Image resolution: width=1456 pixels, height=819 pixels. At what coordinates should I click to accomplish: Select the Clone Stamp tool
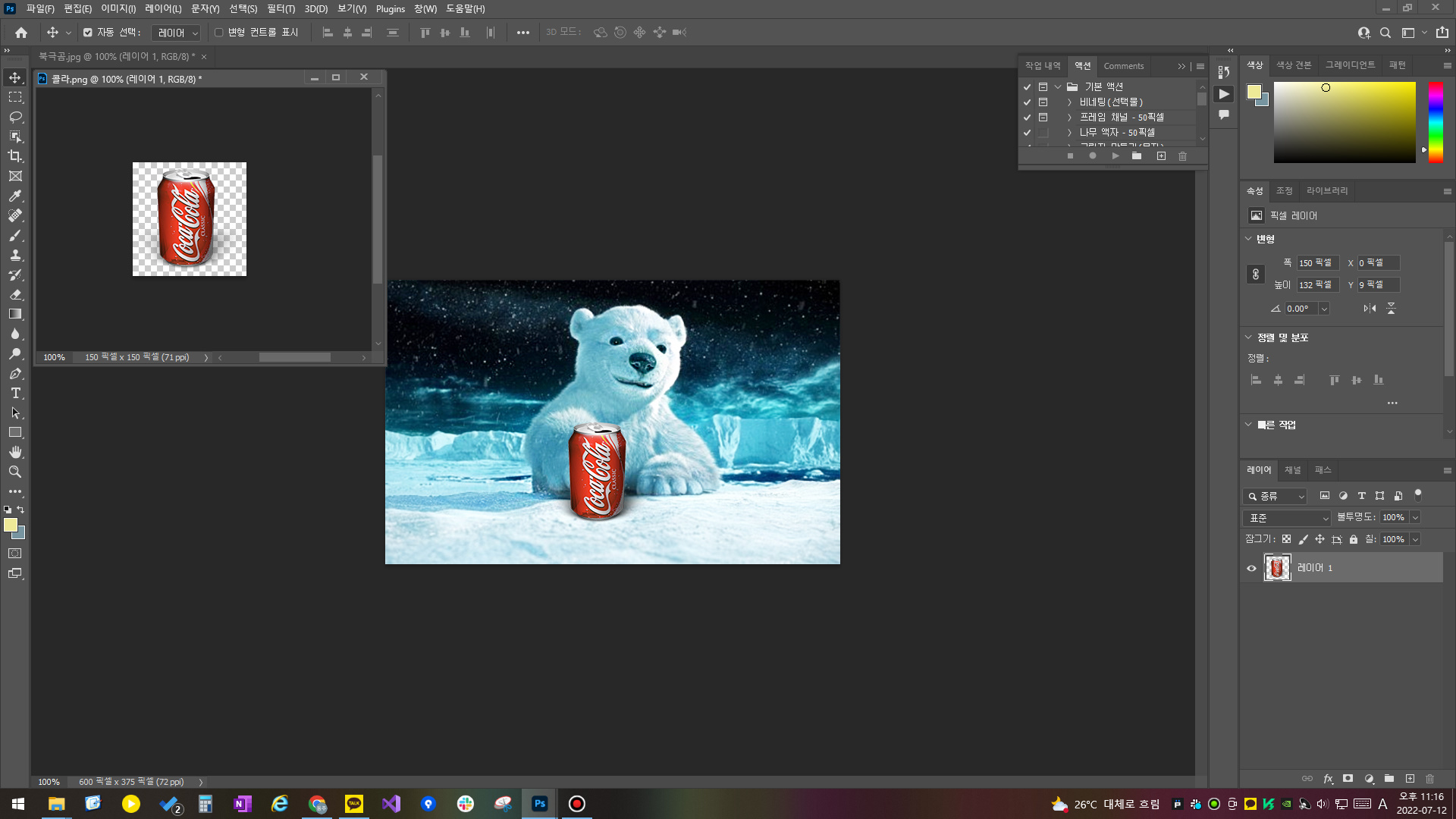coord(15,256)
